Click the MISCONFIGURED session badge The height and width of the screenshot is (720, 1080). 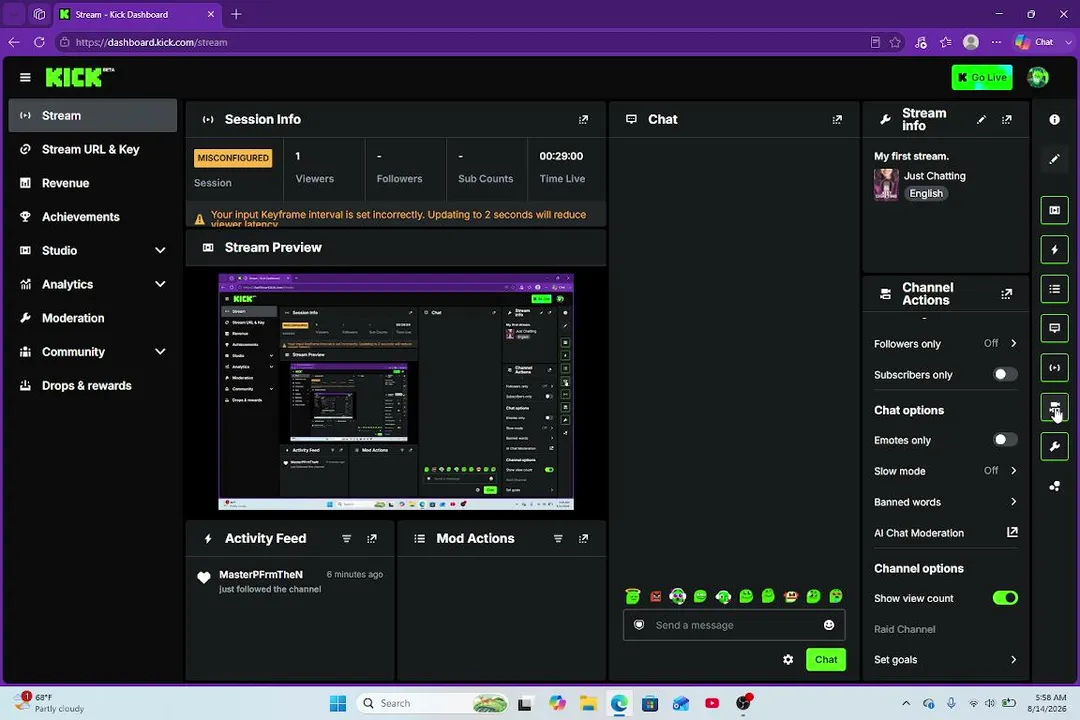click(233, 158)
